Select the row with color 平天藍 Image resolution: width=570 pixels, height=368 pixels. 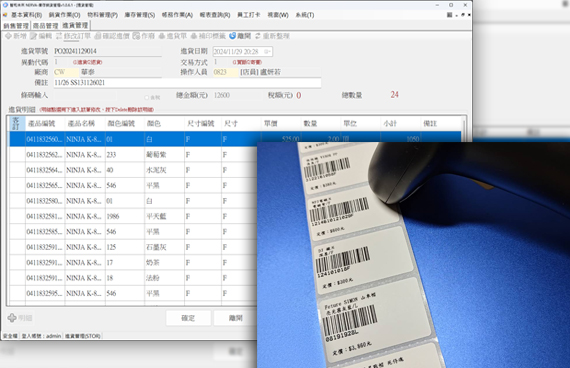[x=133, y=216]
